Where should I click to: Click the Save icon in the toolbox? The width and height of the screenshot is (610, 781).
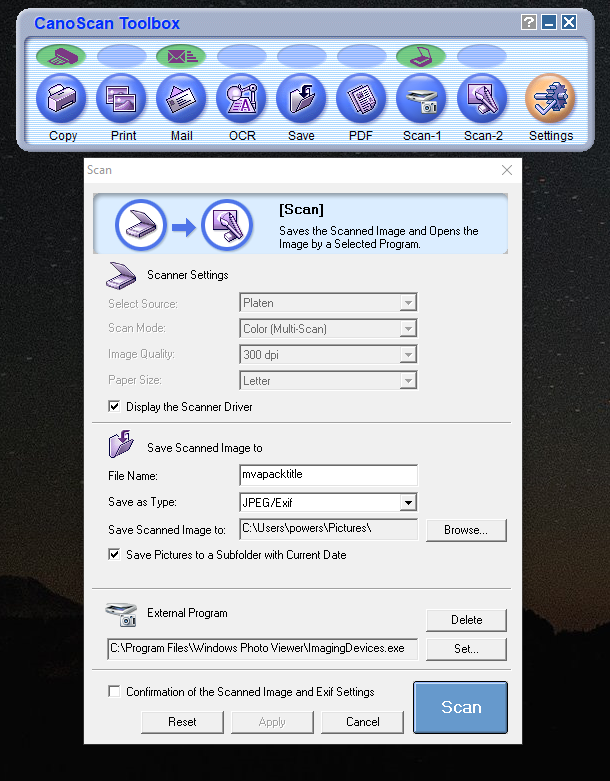301,99
